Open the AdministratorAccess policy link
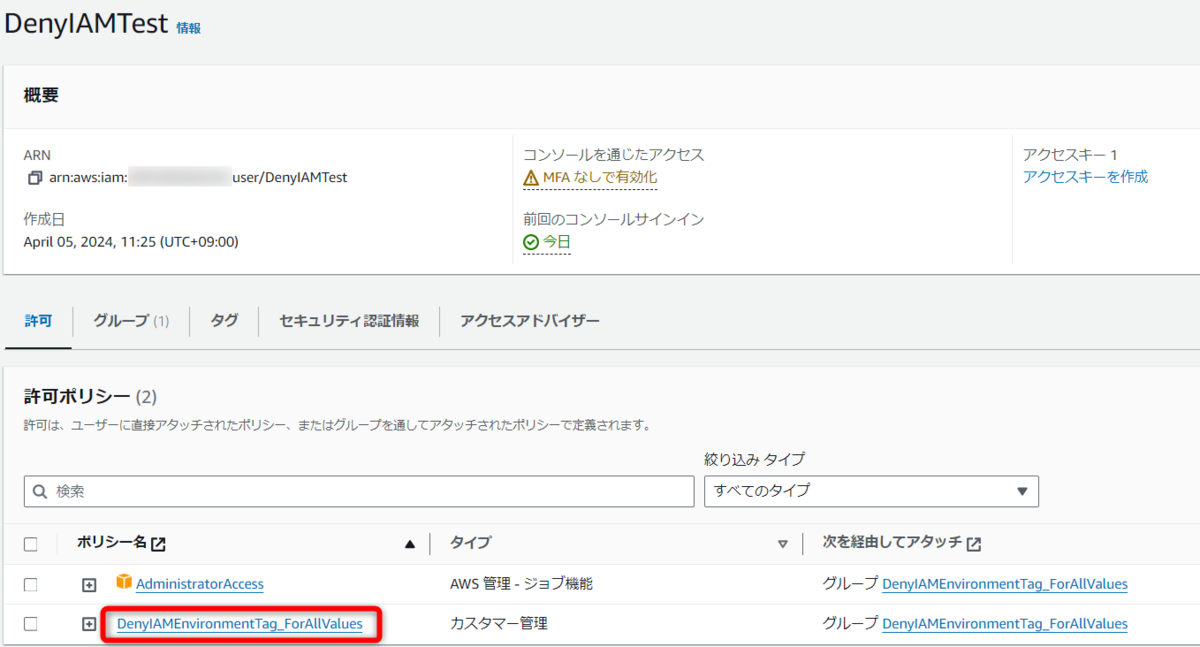Viewport: 1200px width, 647px height. [200, 584]
